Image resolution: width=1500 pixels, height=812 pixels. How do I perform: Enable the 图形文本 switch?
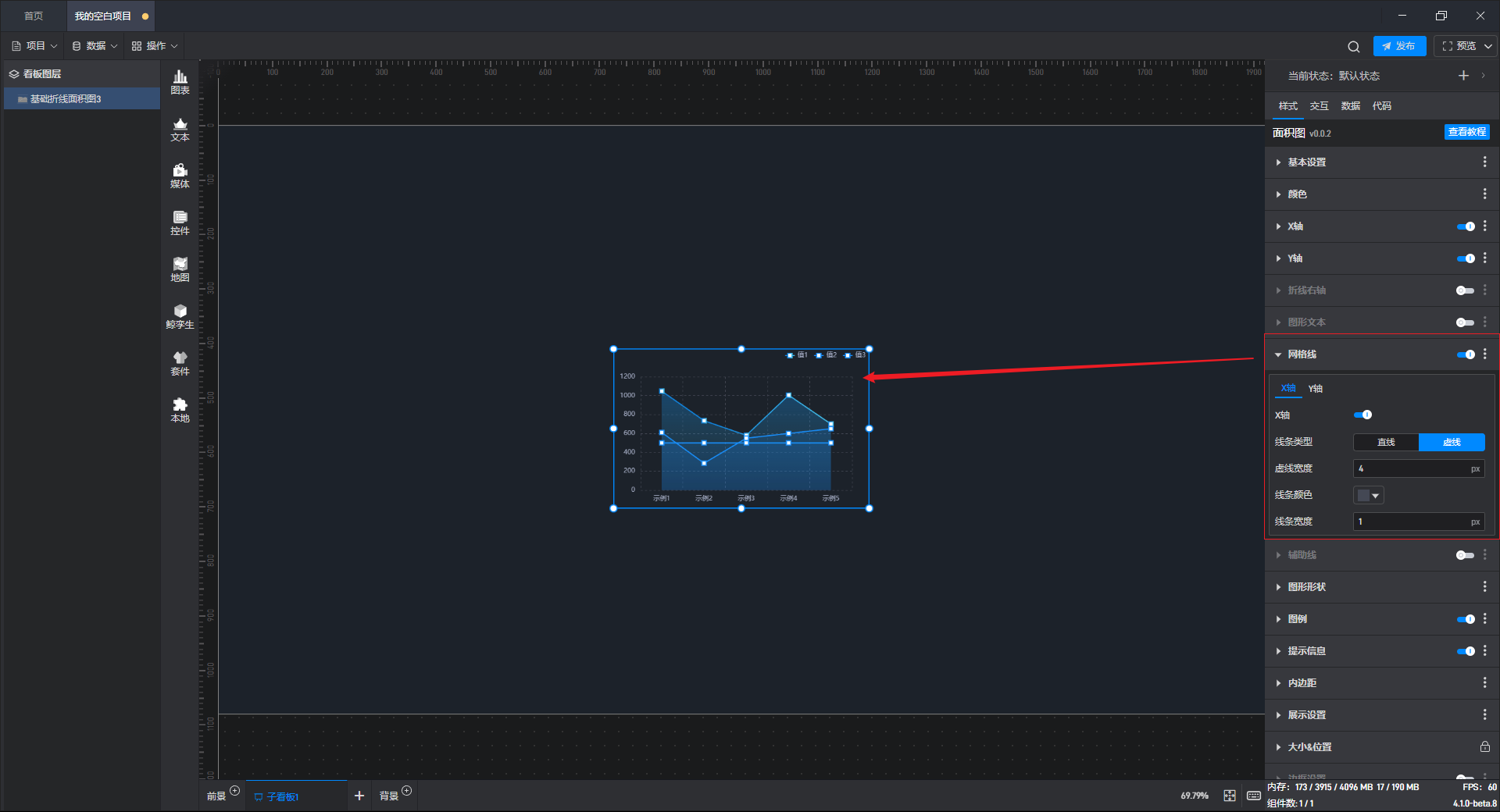1466,322
